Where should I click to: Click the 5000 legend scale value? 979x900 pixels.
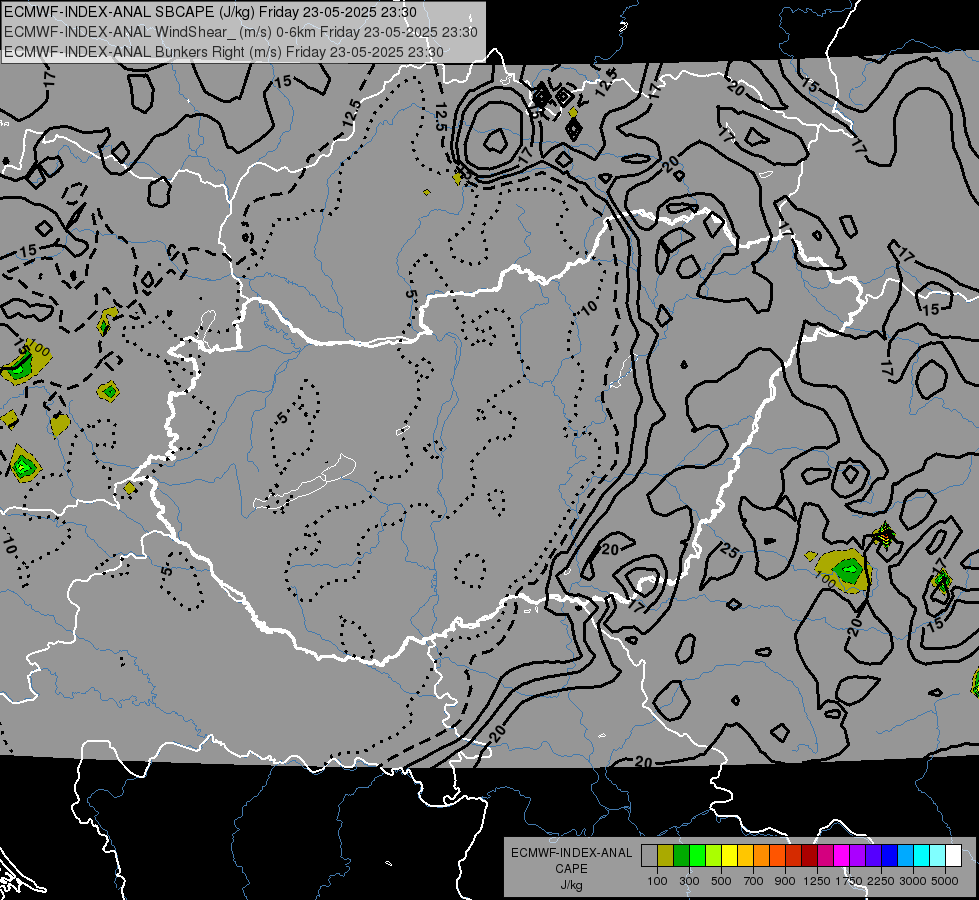(x=945, y=881)
